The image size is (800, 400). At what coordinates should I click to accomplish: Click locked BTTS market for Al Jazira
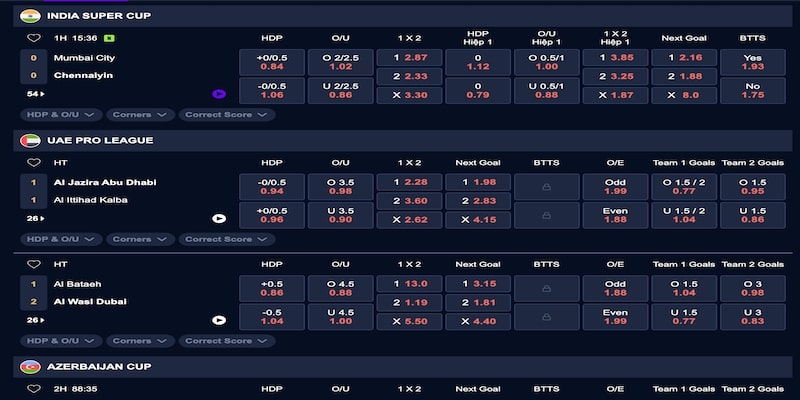click(546, 187)
